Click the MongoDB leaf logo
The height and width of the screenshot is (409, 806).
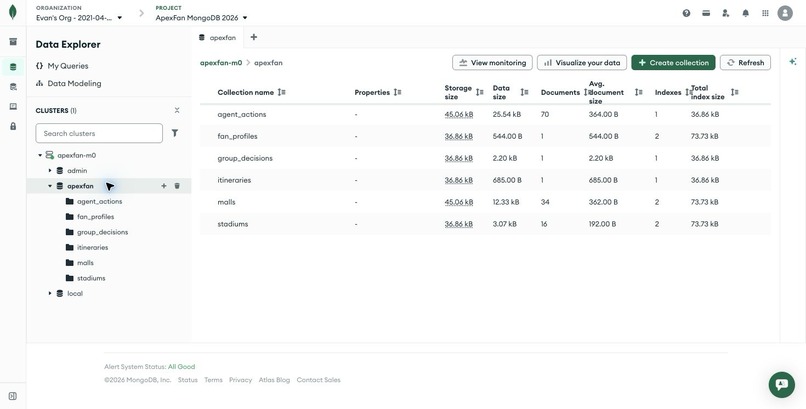[13, 12]
